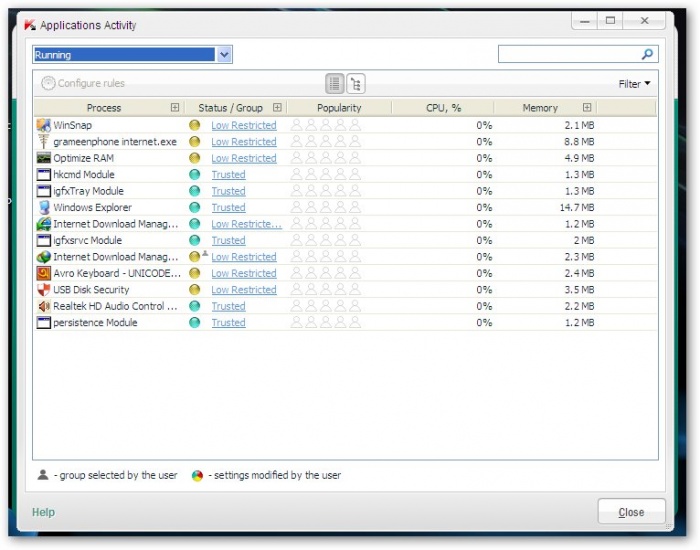
Task: Minimize the Applications Activity window
Action: pyautogui.click(x=585, y=21)
